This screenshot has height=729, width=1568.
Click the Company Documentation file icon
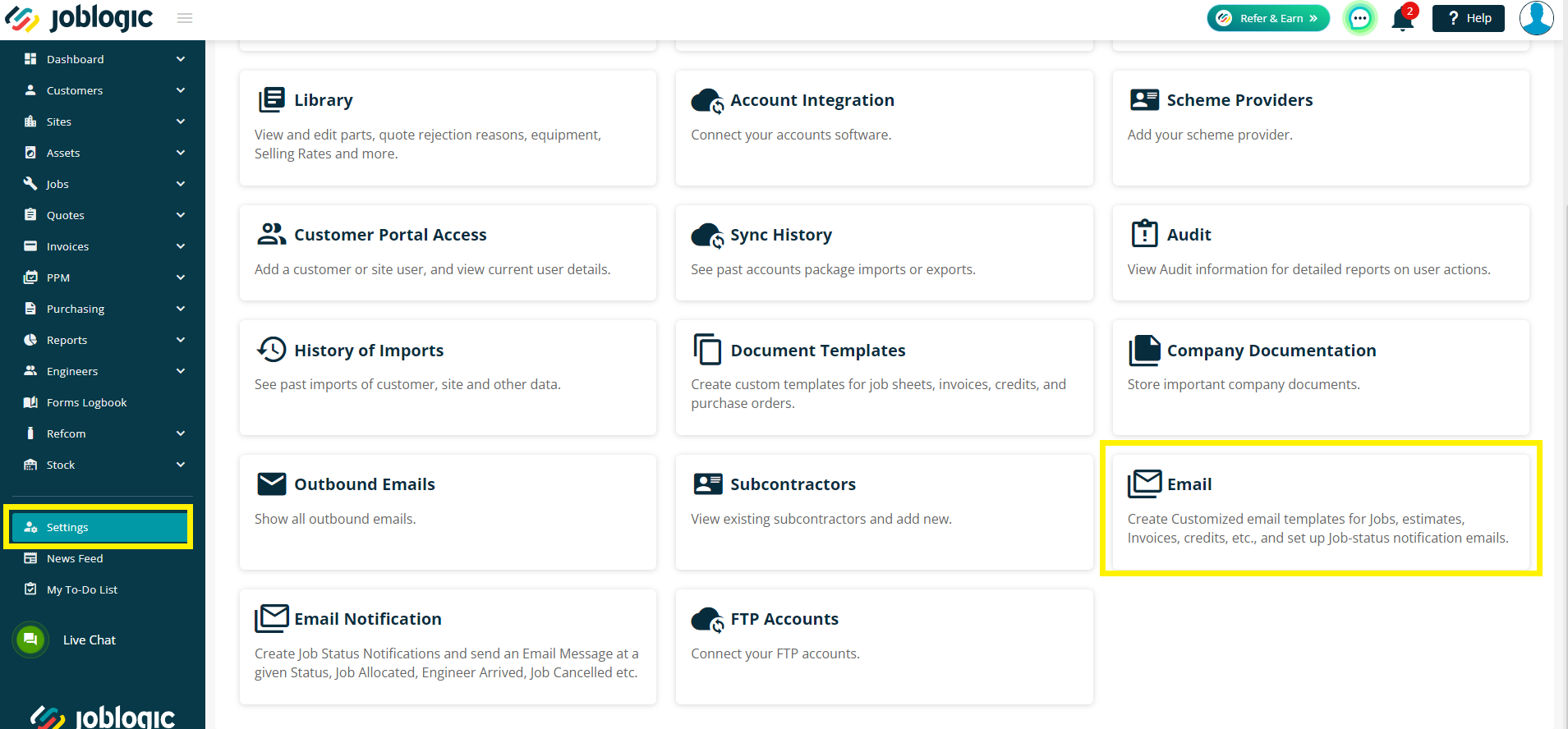click(1144, 350)
